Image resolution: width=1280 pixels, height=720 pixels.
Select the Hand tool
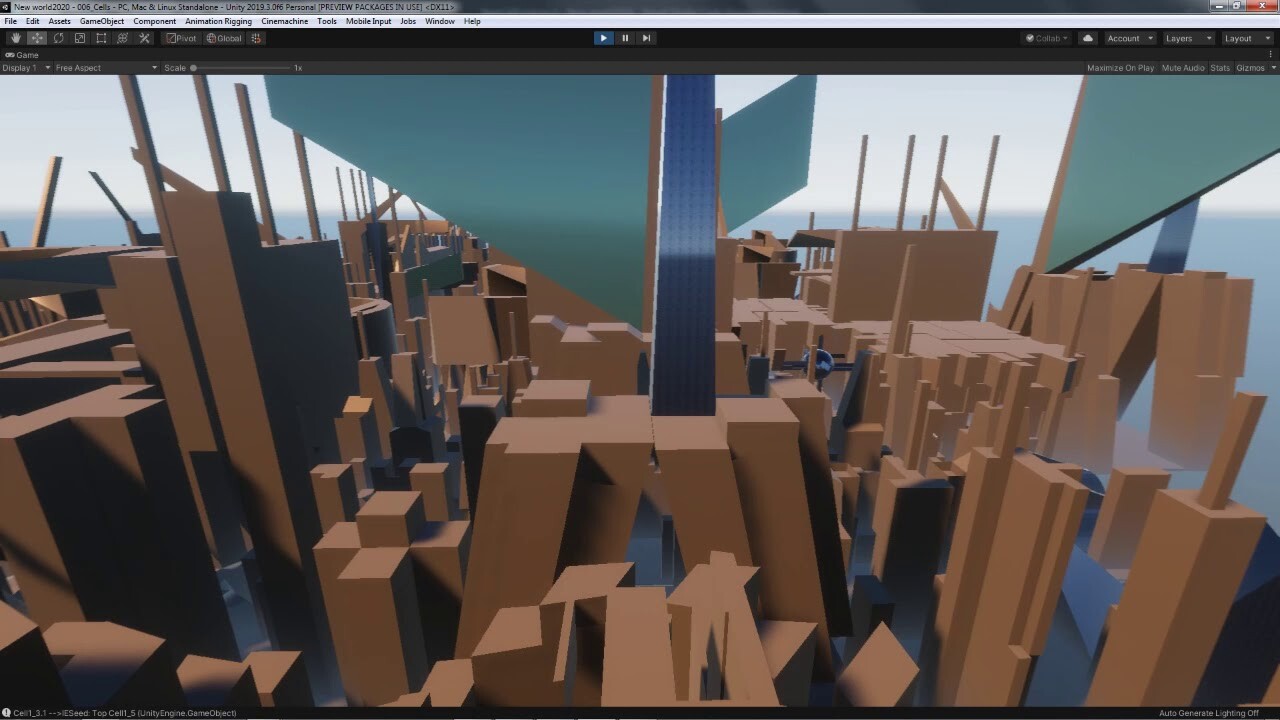click(x=15, y=38)
